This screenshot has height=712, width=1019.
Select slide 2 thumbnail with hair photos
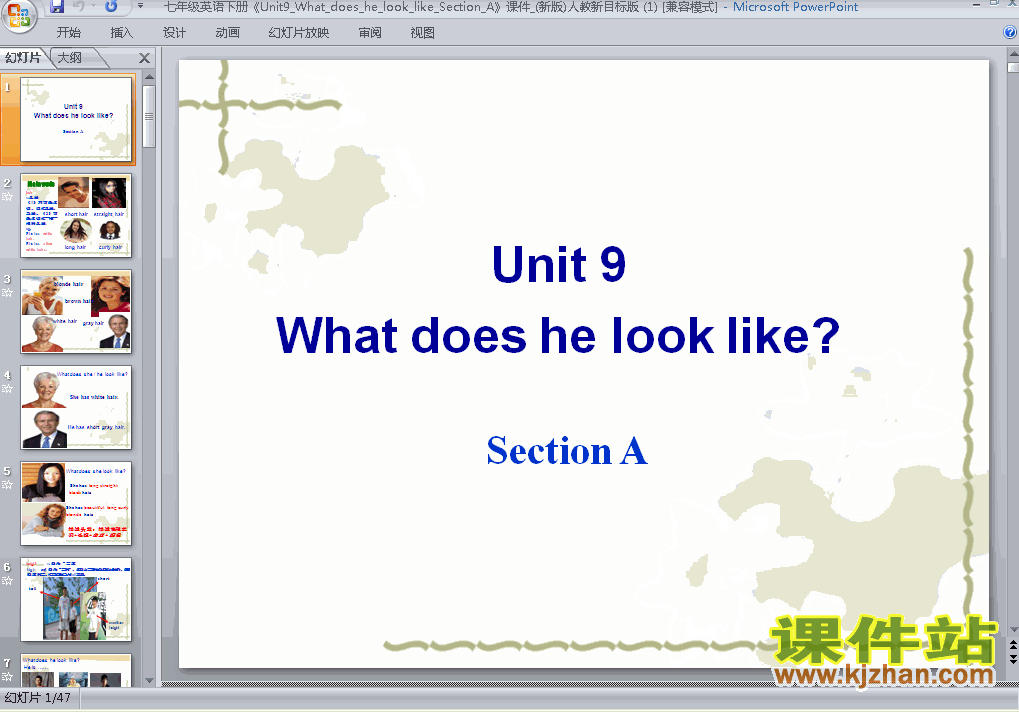76,215
